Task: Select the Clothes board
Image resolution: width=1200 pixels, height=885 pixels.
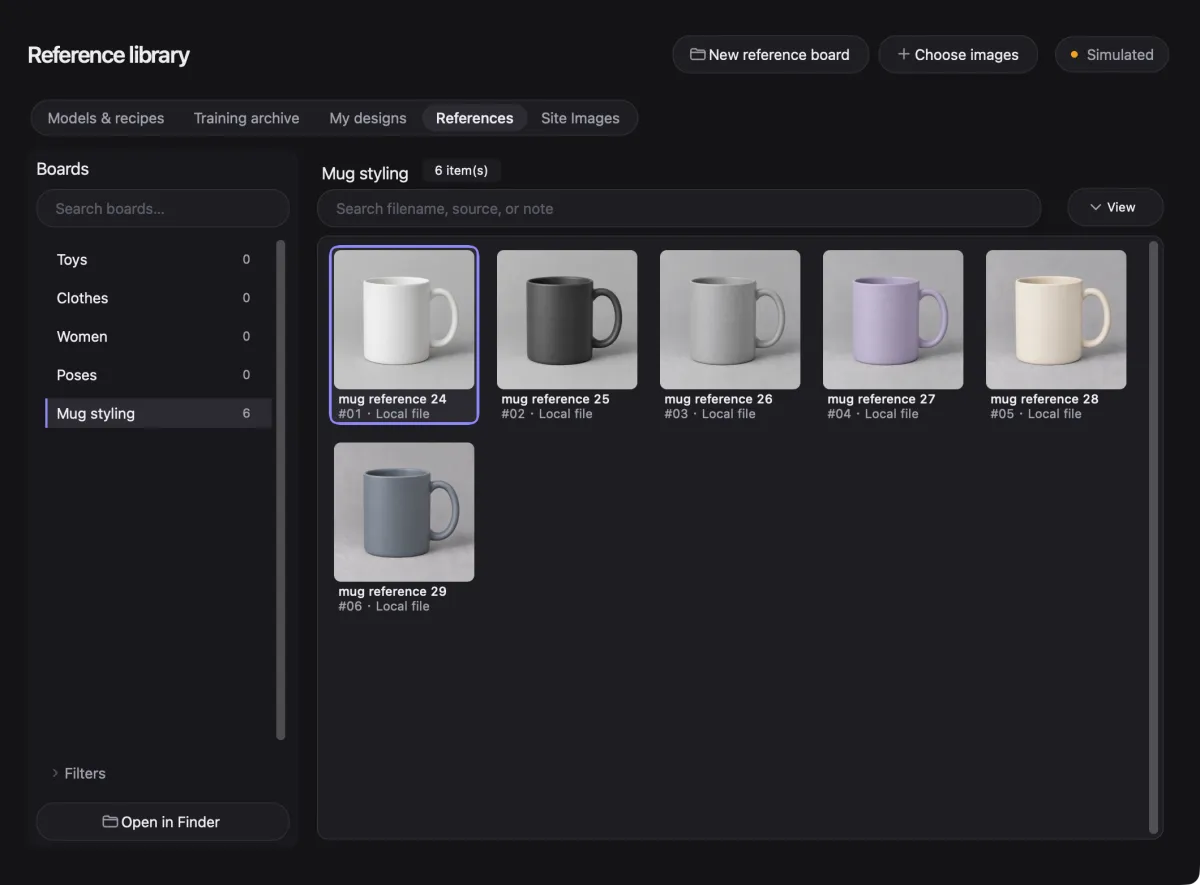Action: (158, 298)
